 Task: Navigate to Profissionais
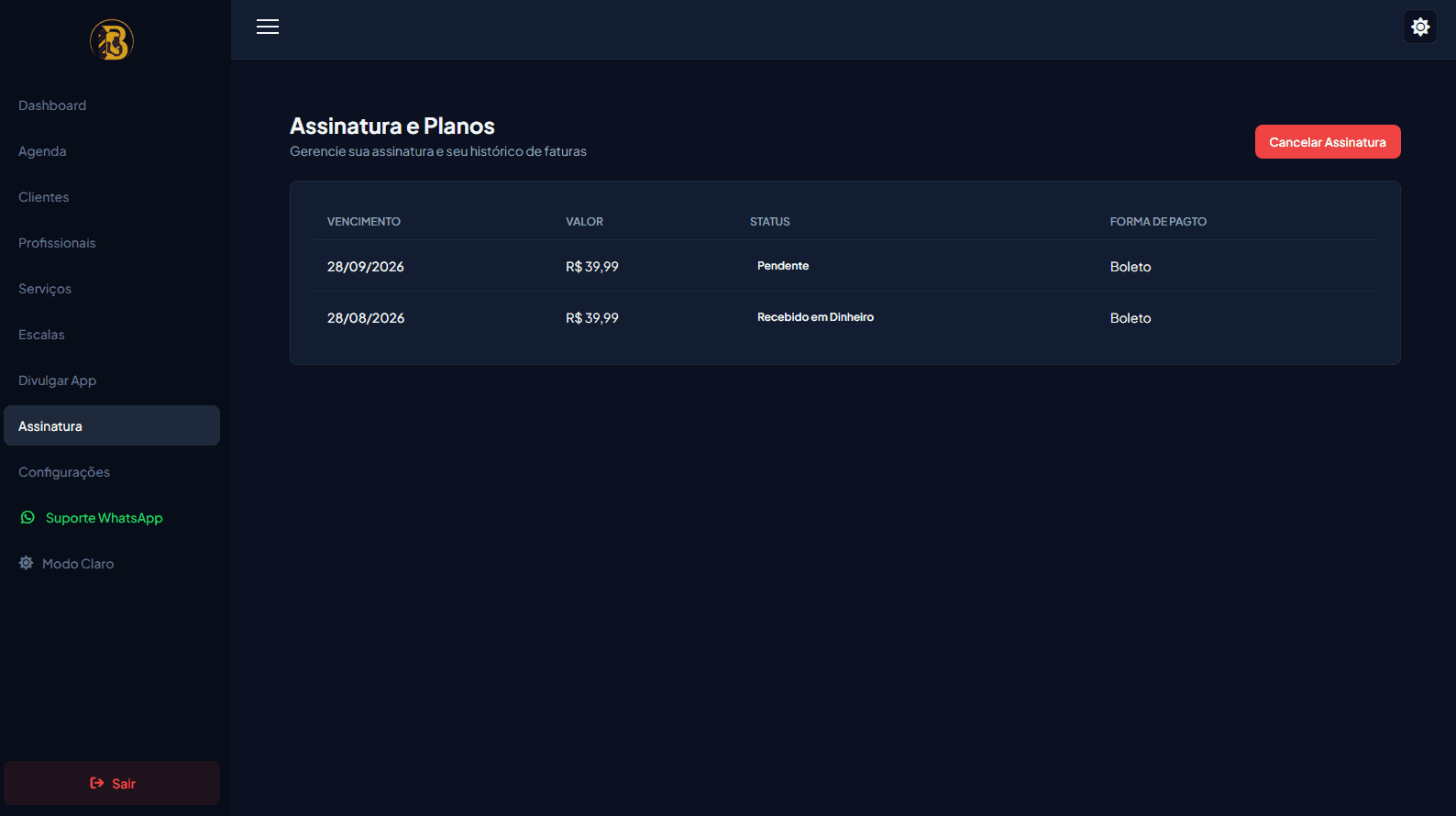tap(112, 243)
